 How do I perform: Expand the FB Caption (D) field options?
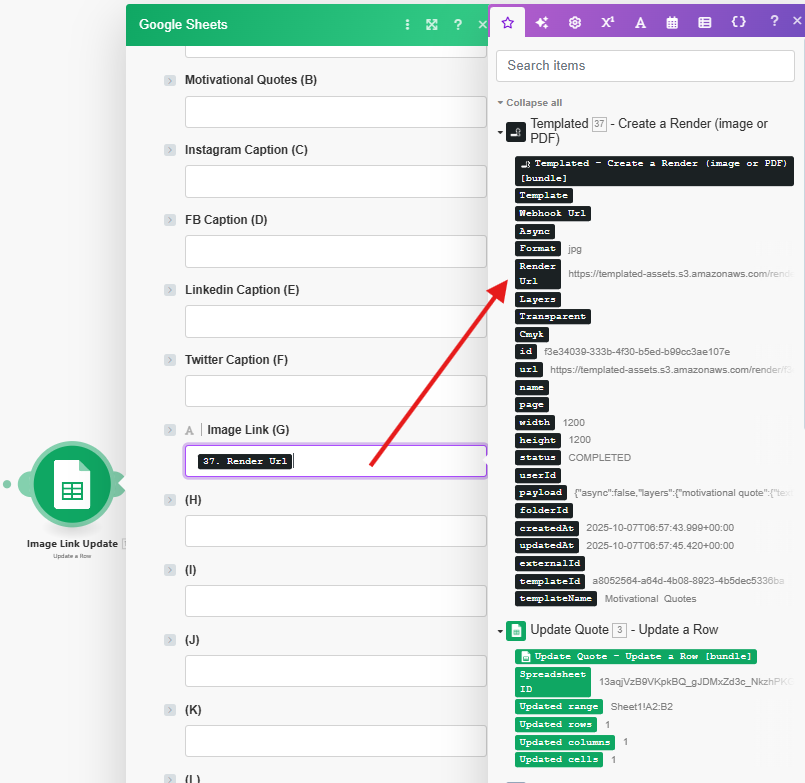pos(169,220)
